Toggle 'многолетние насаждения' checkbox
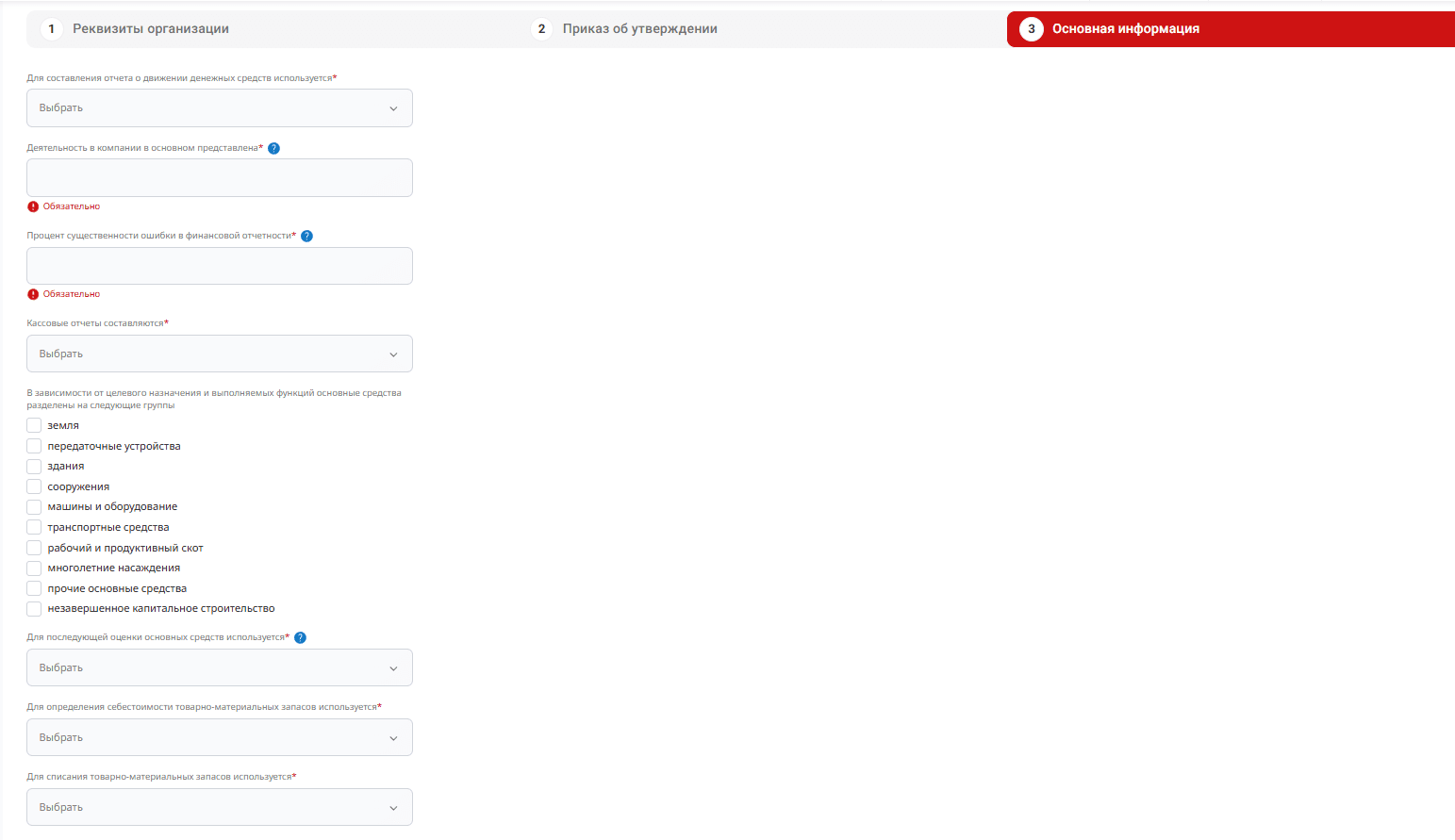 [x=34, y=568]
